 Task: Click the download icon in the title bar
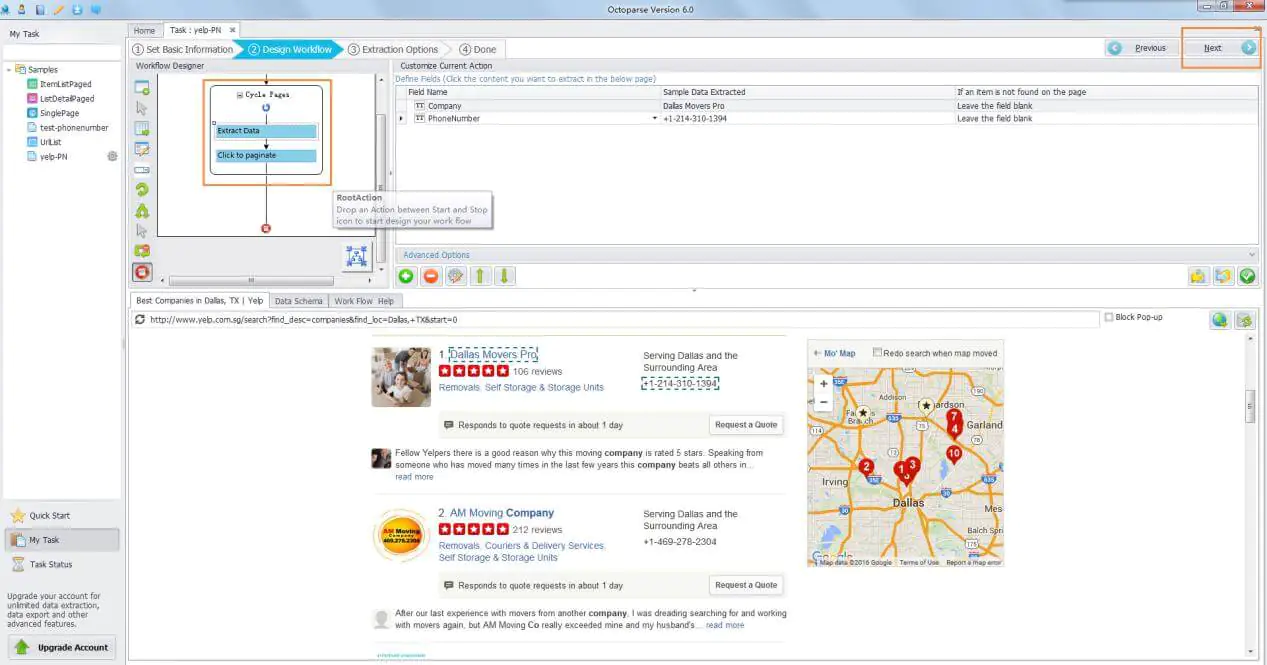point(76,8)
